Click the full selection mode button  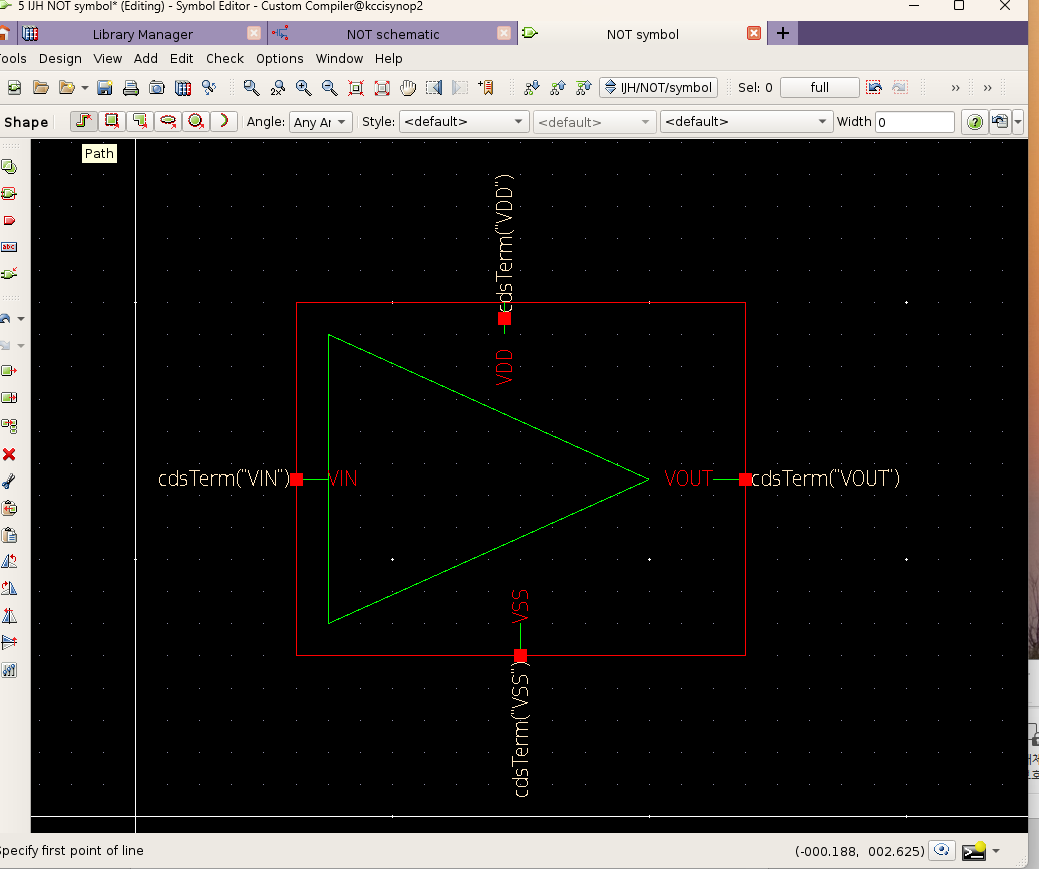click(820, 87)
